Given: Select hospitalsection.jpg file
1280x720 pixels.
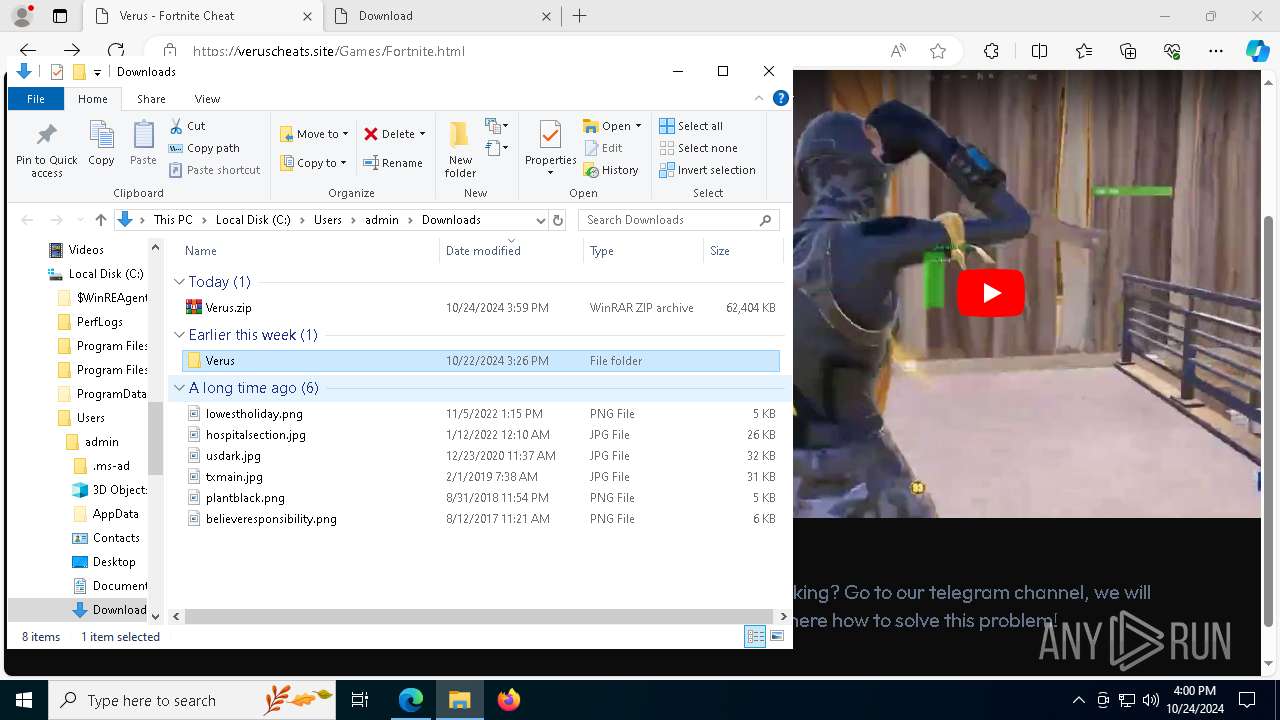Looking at the screenshot, I should [479, 435].
